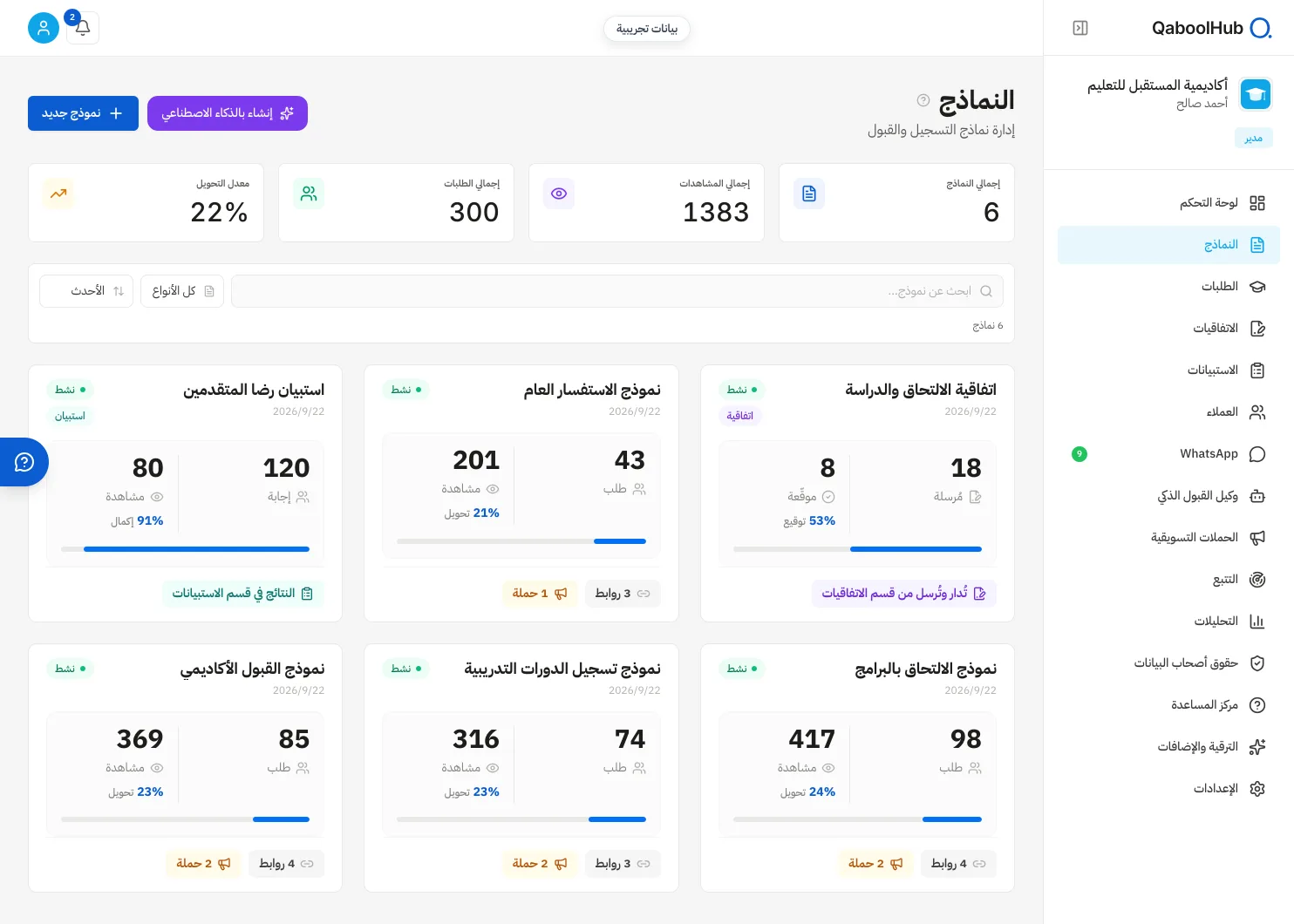The width and height of the screenshot is (1294, 924).
Task: Click 3 روابط chip in نموذج الاستفسار العام
Action: (623, 594)
